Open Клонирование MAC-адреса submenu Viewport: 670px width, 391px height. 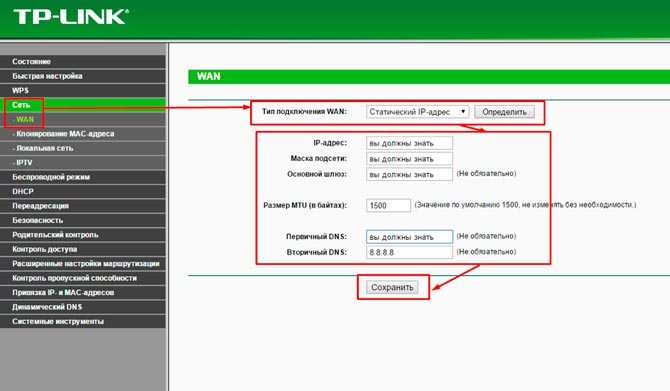(83, 134)
